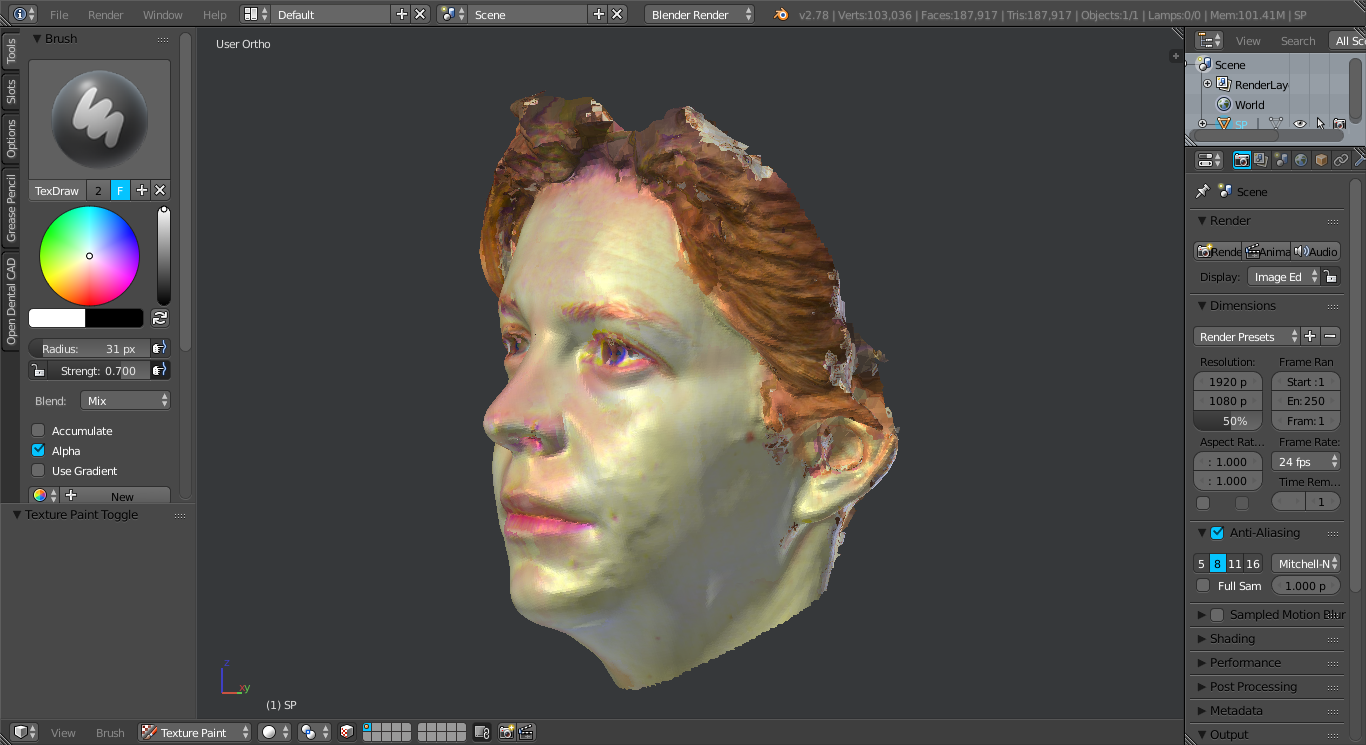Pick a hue on the color wheel
Image resolution: width=1366 pixels, height=745 pixels.
pyautogui.click(x=89, y=256)
